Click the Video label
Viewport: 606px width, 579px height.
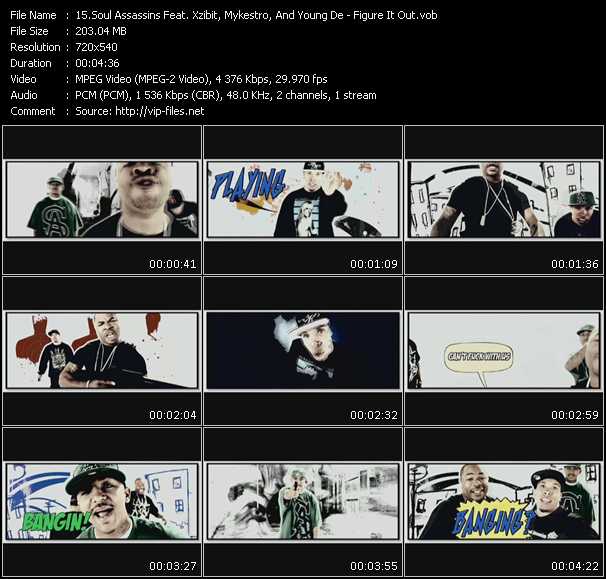click(x=23, y=79)
